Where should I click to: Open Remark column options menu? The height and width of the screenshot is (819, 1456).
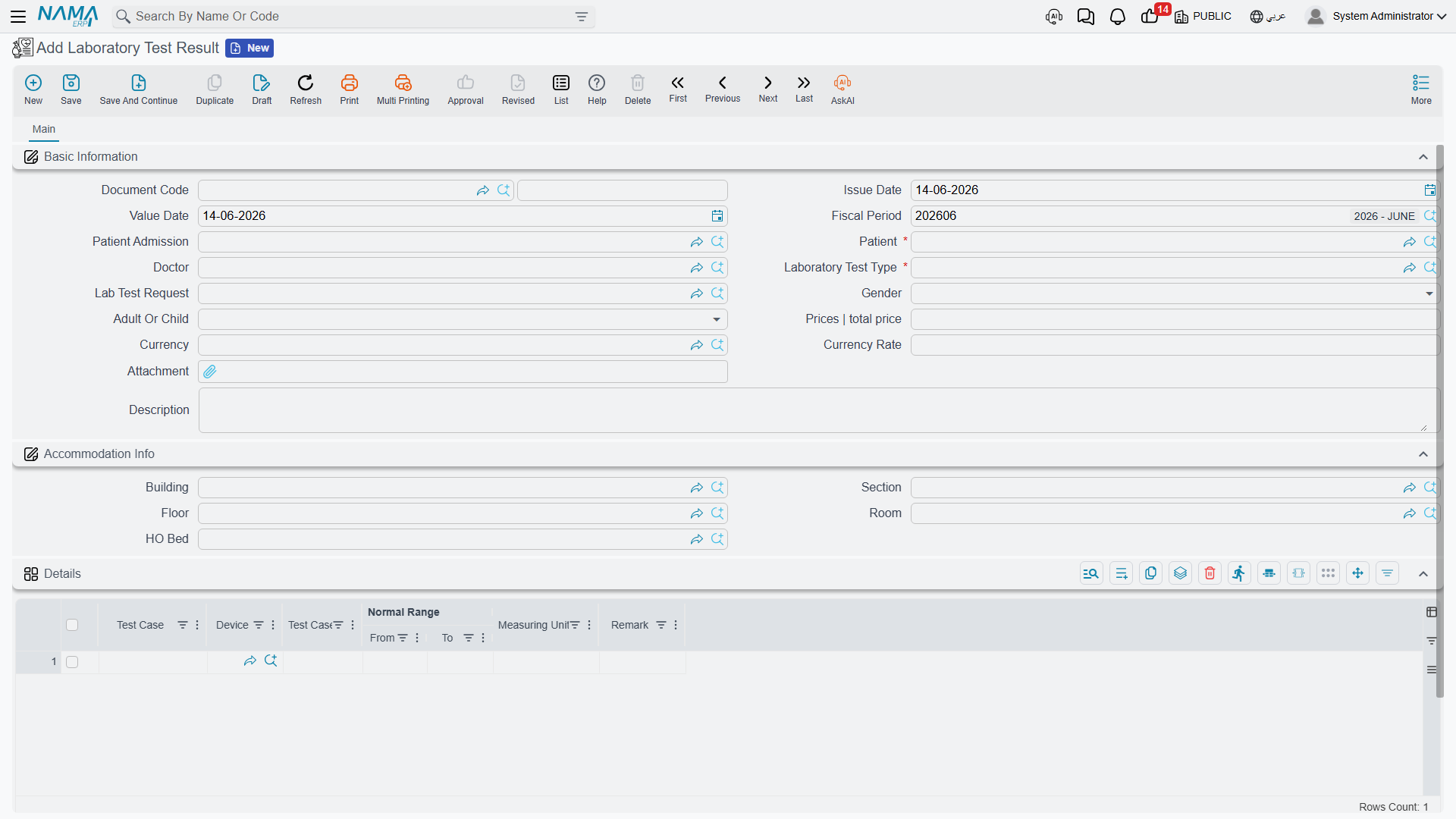click(x=676, y=625)
